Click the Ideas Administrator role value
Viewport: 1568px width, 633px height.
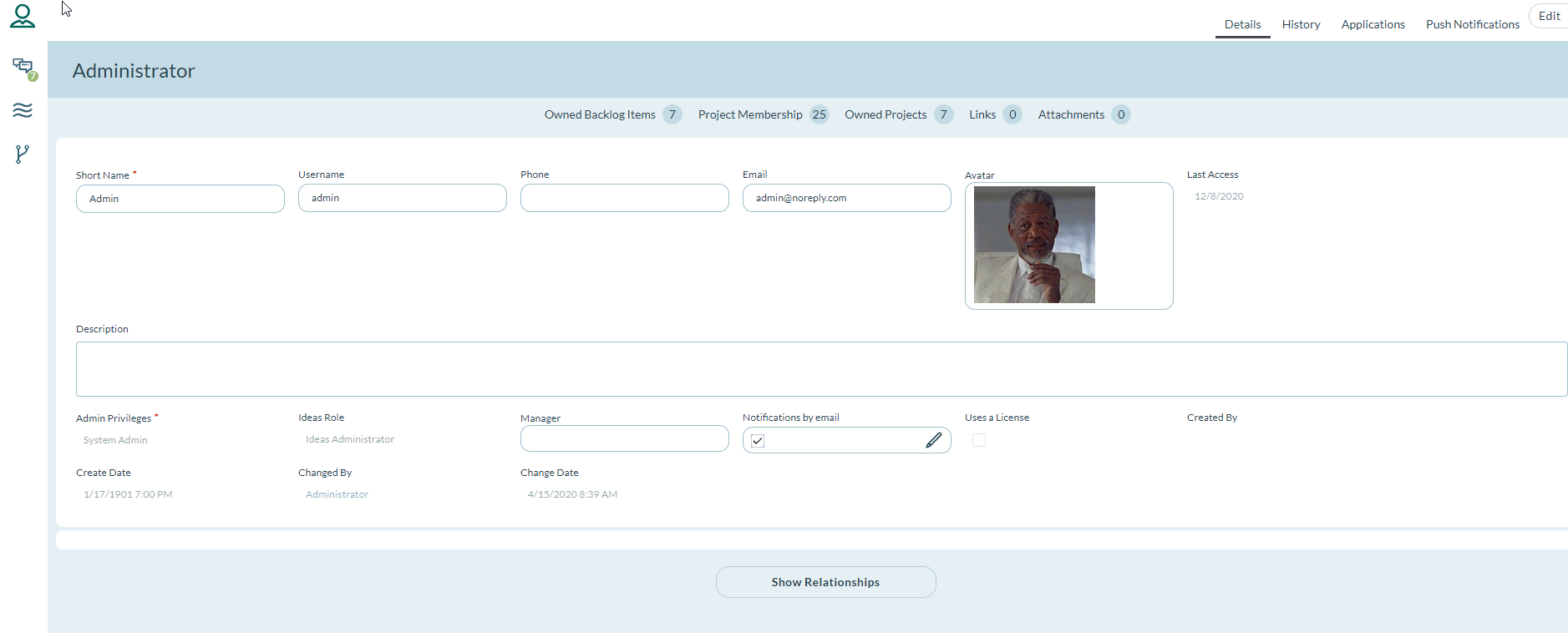click(350, 439)
